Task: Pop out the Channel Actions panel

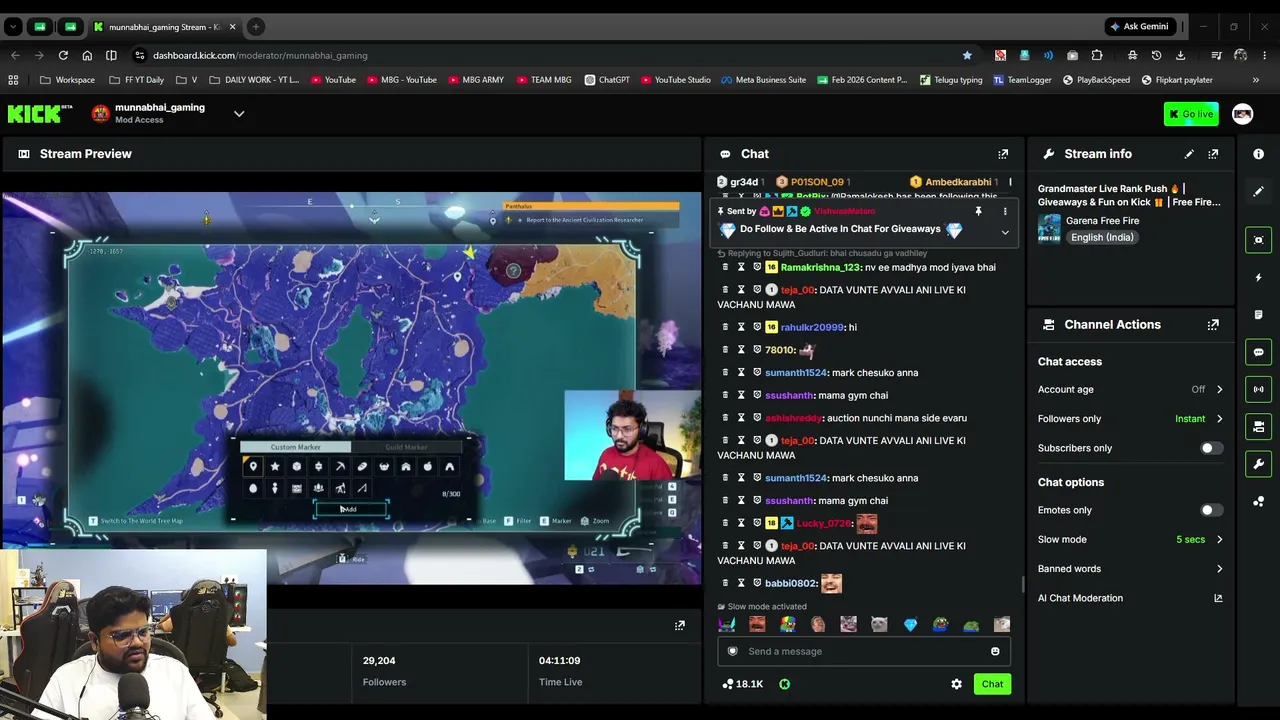Action: (x=1213, y=325)
